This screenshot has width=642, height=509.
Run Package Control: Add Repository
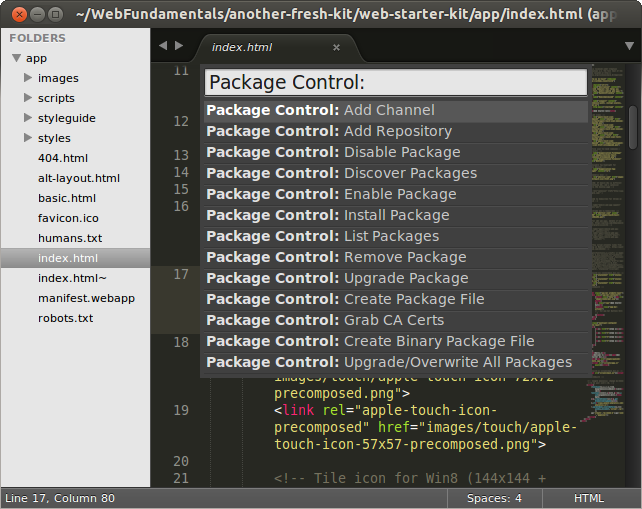click(x=395, y=131)
